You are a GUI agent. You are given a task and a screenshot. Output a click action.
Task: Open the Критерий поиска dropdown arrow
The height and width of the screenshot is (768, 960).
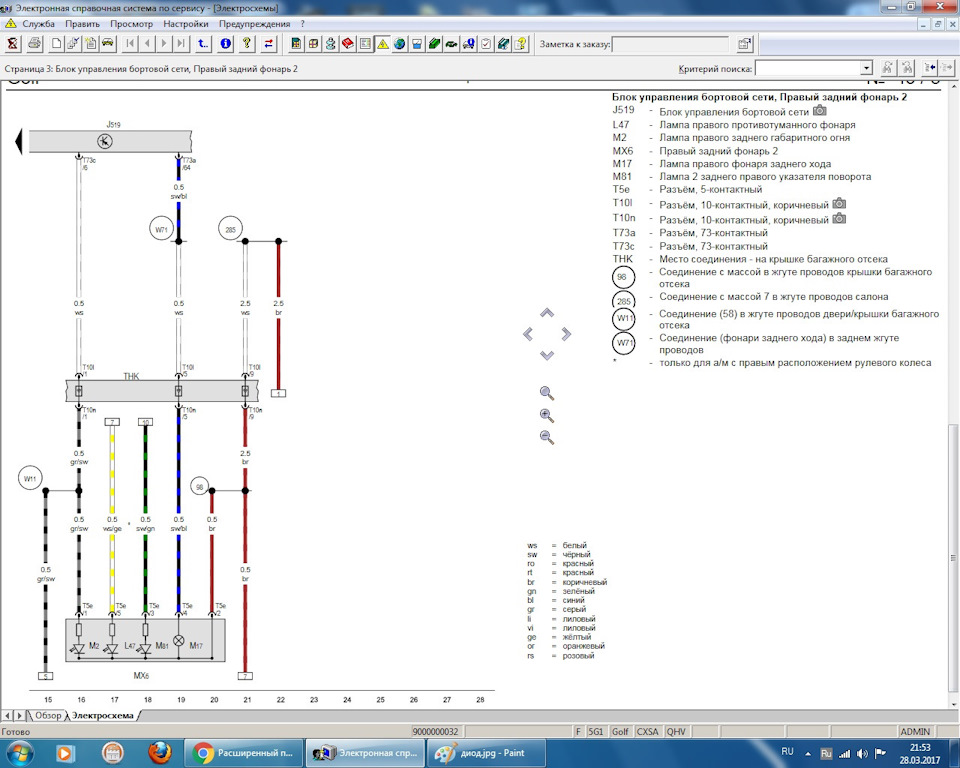click(x=866, y=68)
